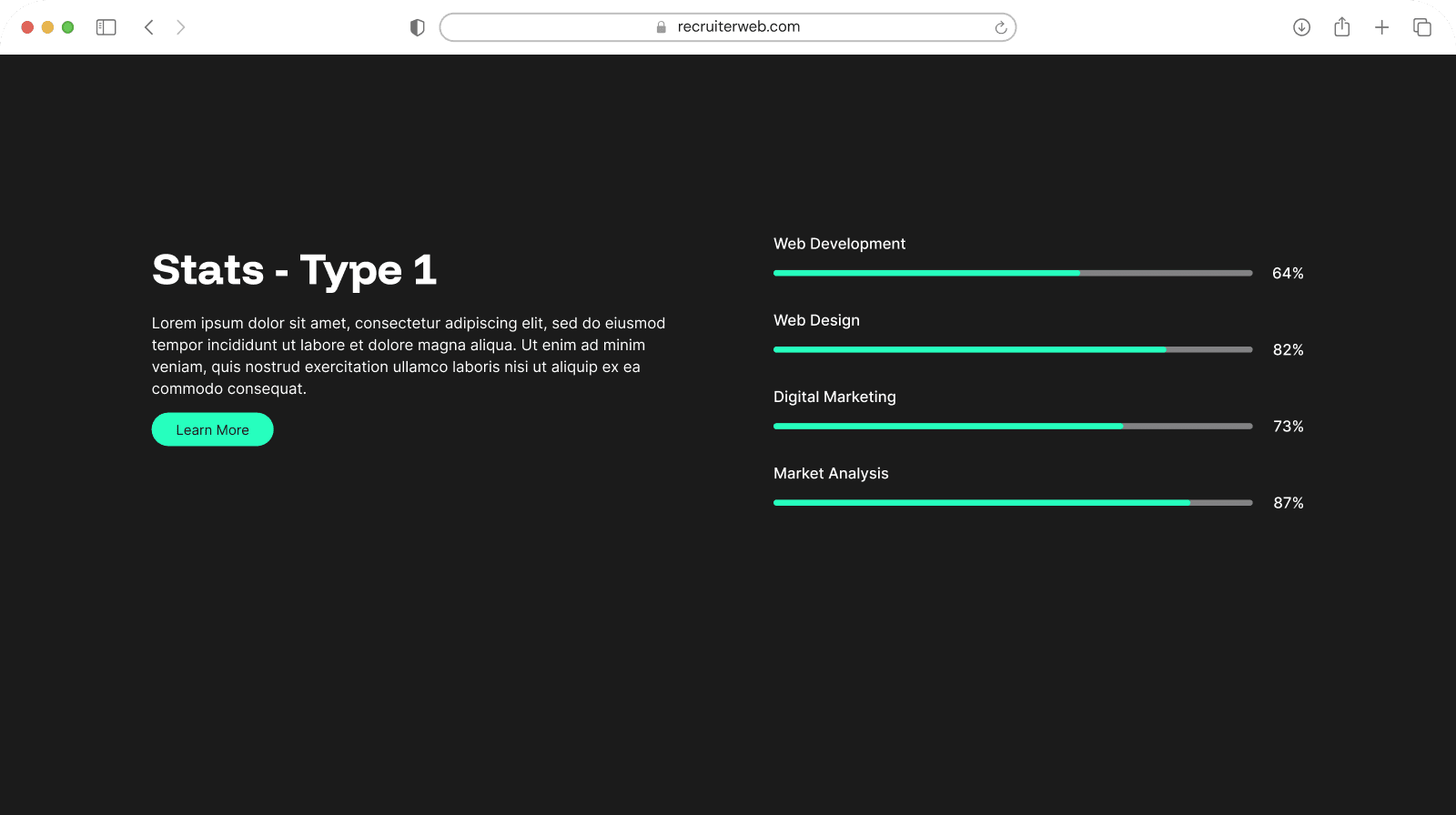Viewport: 1456px width, 815px height.
Task: Click the padlock icon in address bar
Action: (662, 27)
